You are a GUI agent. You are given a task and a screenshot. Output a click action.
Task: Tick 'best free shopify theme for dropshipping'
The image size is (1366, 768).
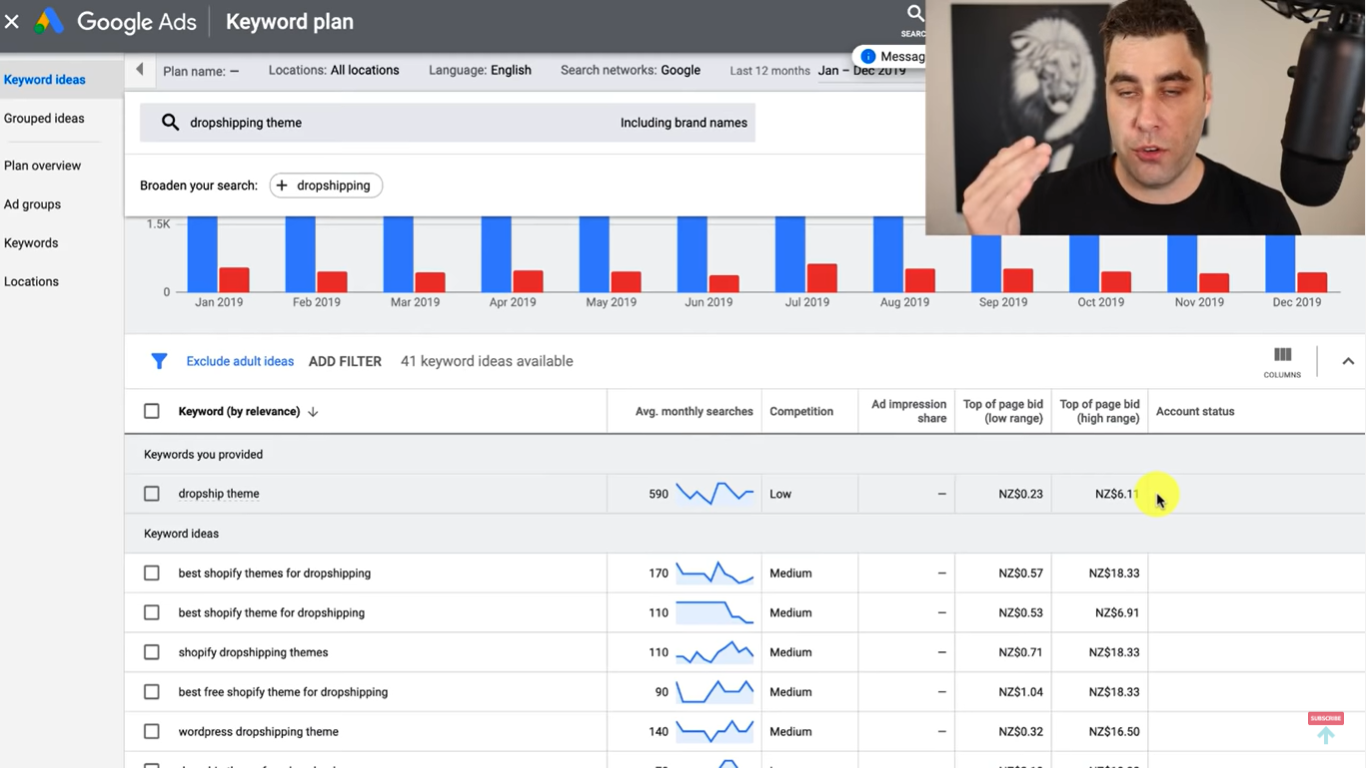(152, 691)
